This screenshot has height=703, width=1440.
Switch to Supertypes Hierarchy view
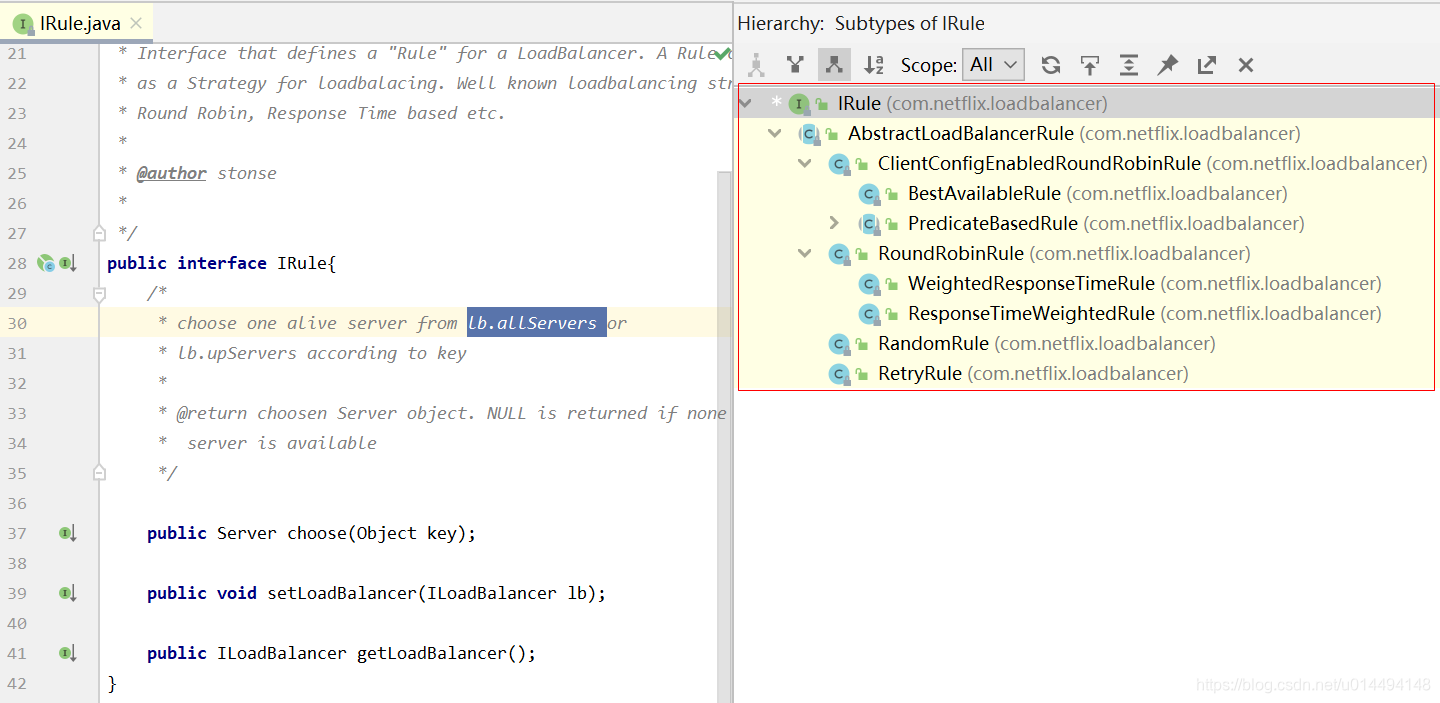795,65
